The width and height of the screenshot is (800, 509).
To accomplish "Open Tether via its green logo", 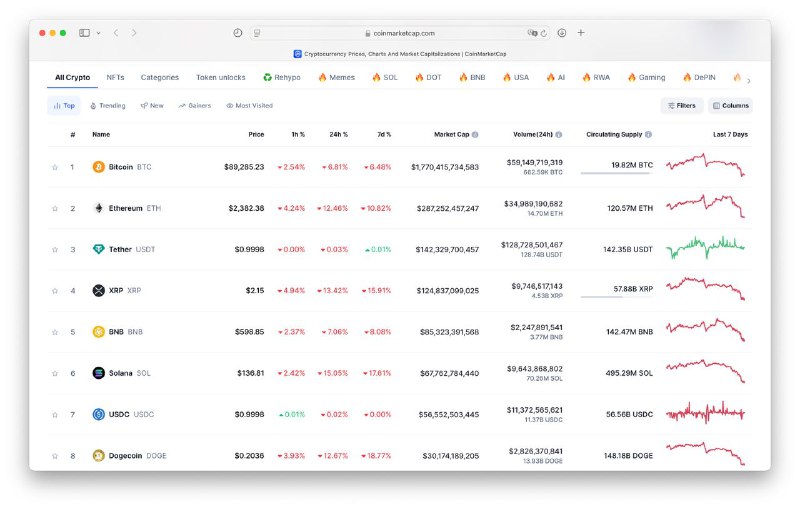I will 98,249.
